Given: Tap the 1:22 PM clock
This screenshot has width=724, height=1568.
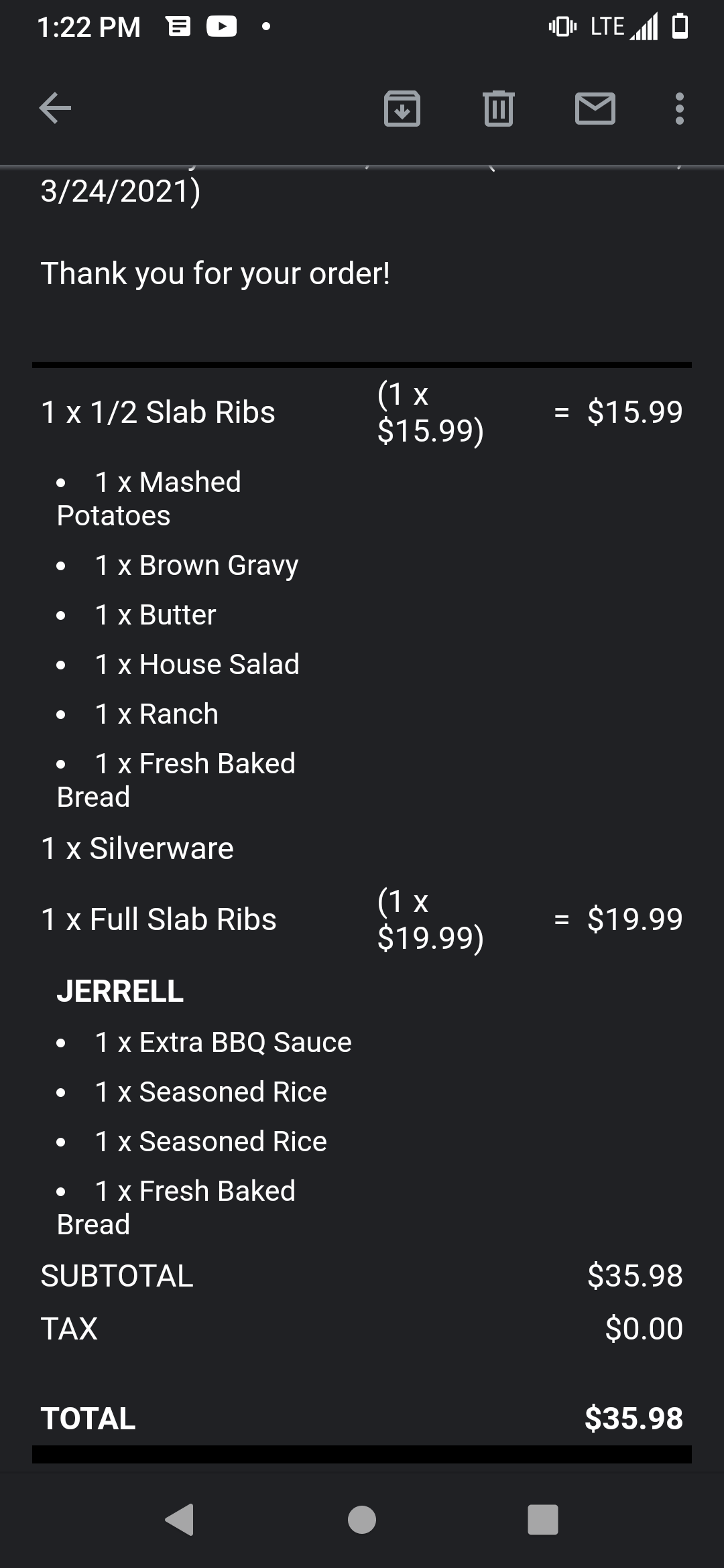Looking at the screenshot, I should click(x=88, y=27).
